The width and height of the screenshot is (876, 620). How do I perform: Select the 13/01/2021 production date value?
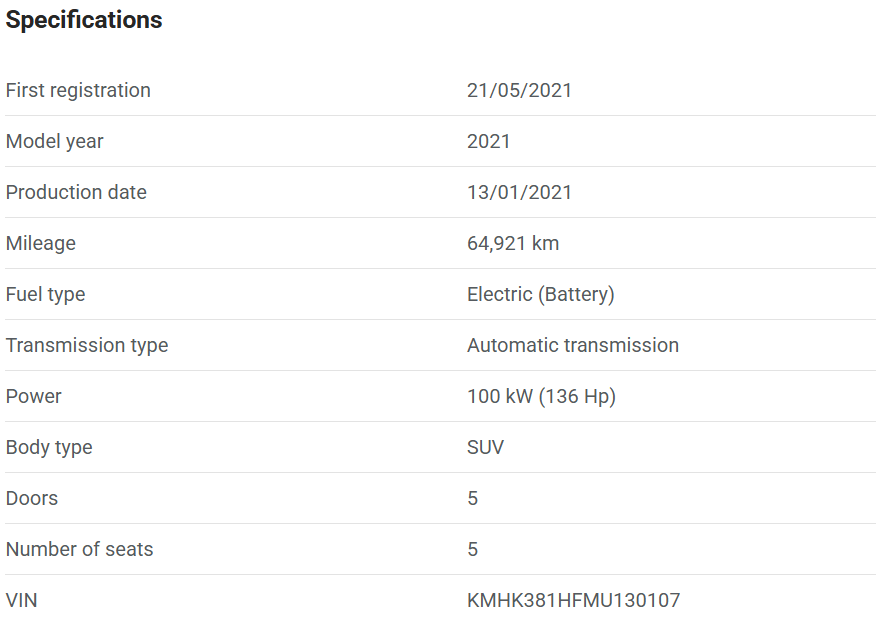pyautogui.click(x=519, y=192)
